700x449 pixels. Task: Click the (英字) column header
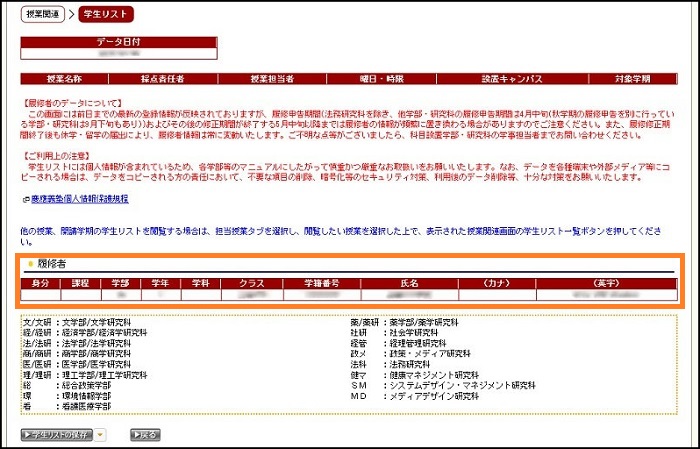pos(606,283)
